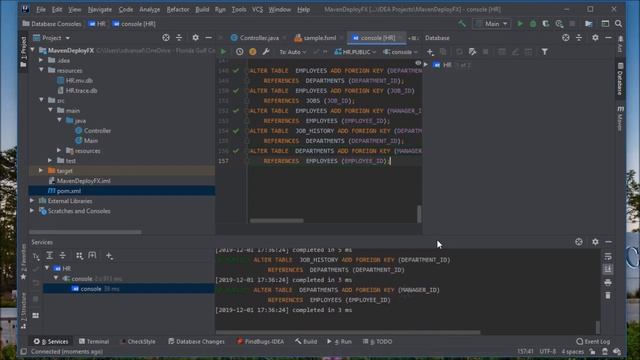This screenshot has width=640, height=360.
Task: Run with coverage icon in main toolbar
Action: coord(546,24)
